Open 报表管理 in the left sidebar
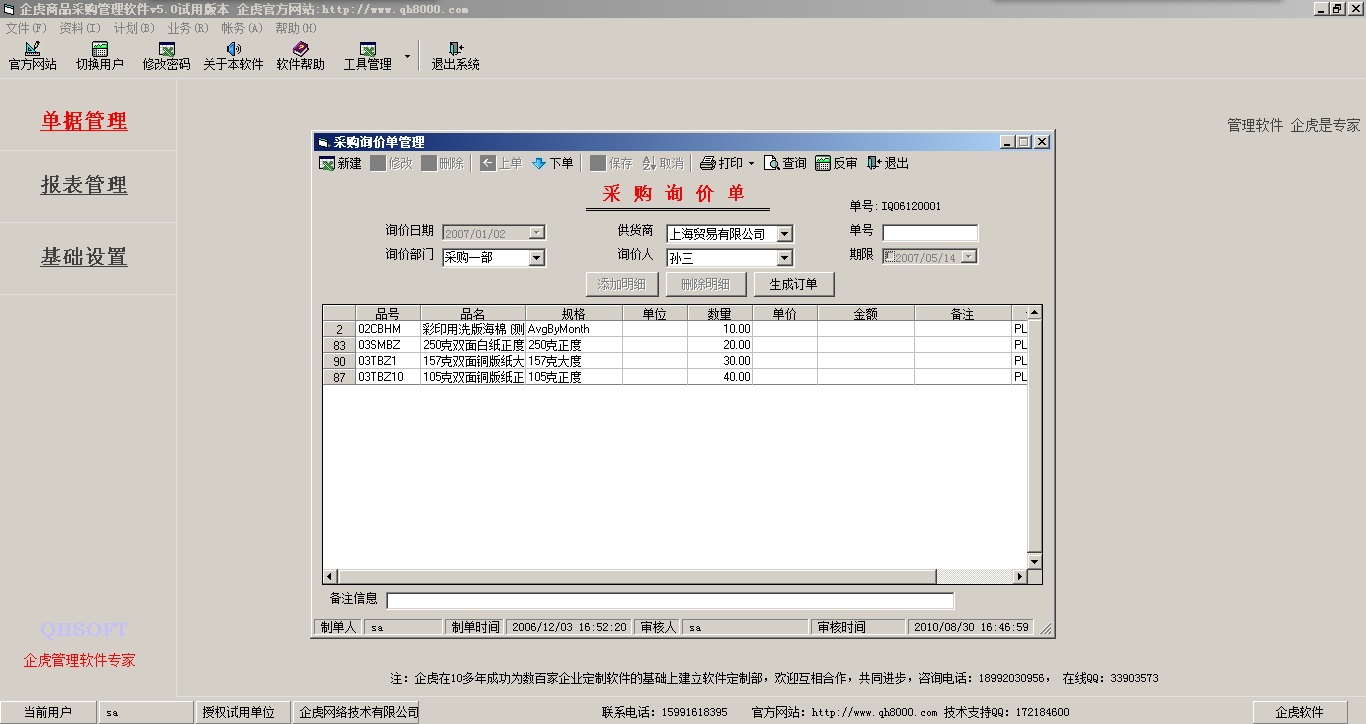This screenshot has height=724, width=1366. [84, 185]
